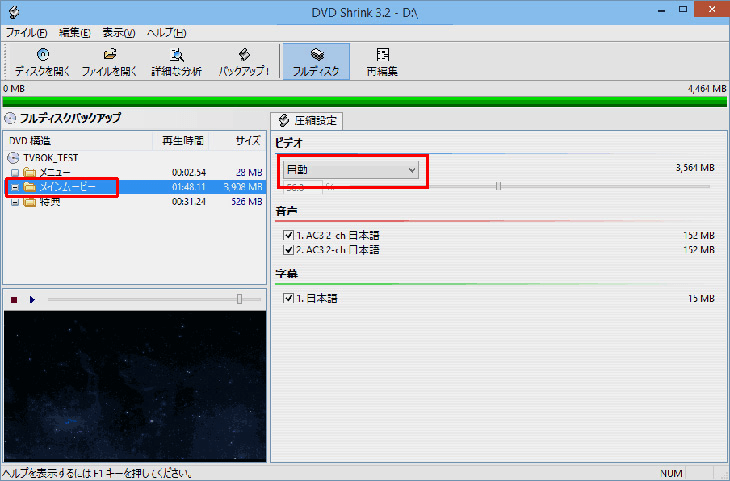Open the 表示(V) menu
Viewport: 730px width, 481px height.
pyautogui.click(x=120, y=33)
